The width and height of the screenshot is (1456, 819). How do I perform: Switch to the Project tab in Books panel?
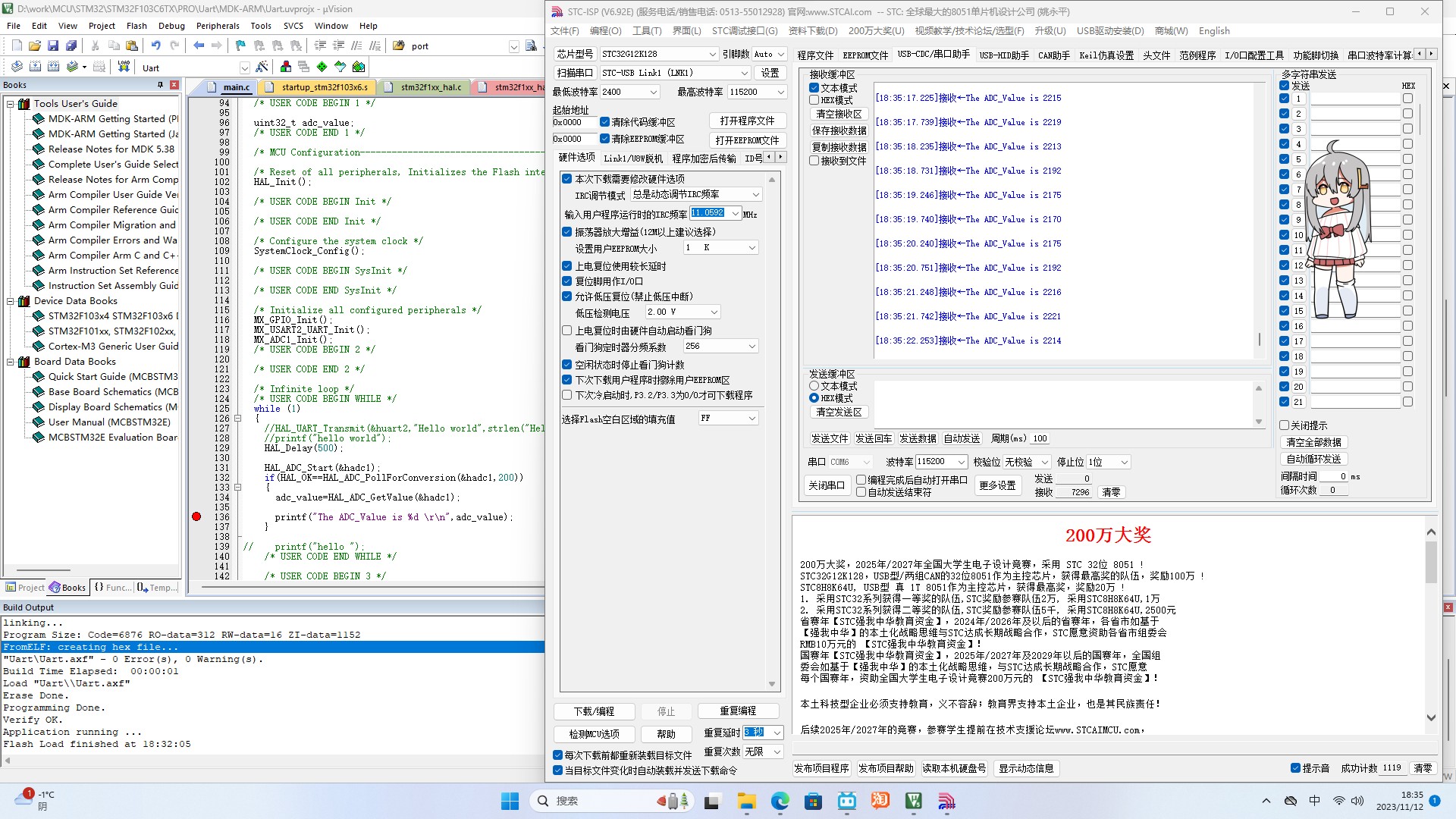coord(25,587)
